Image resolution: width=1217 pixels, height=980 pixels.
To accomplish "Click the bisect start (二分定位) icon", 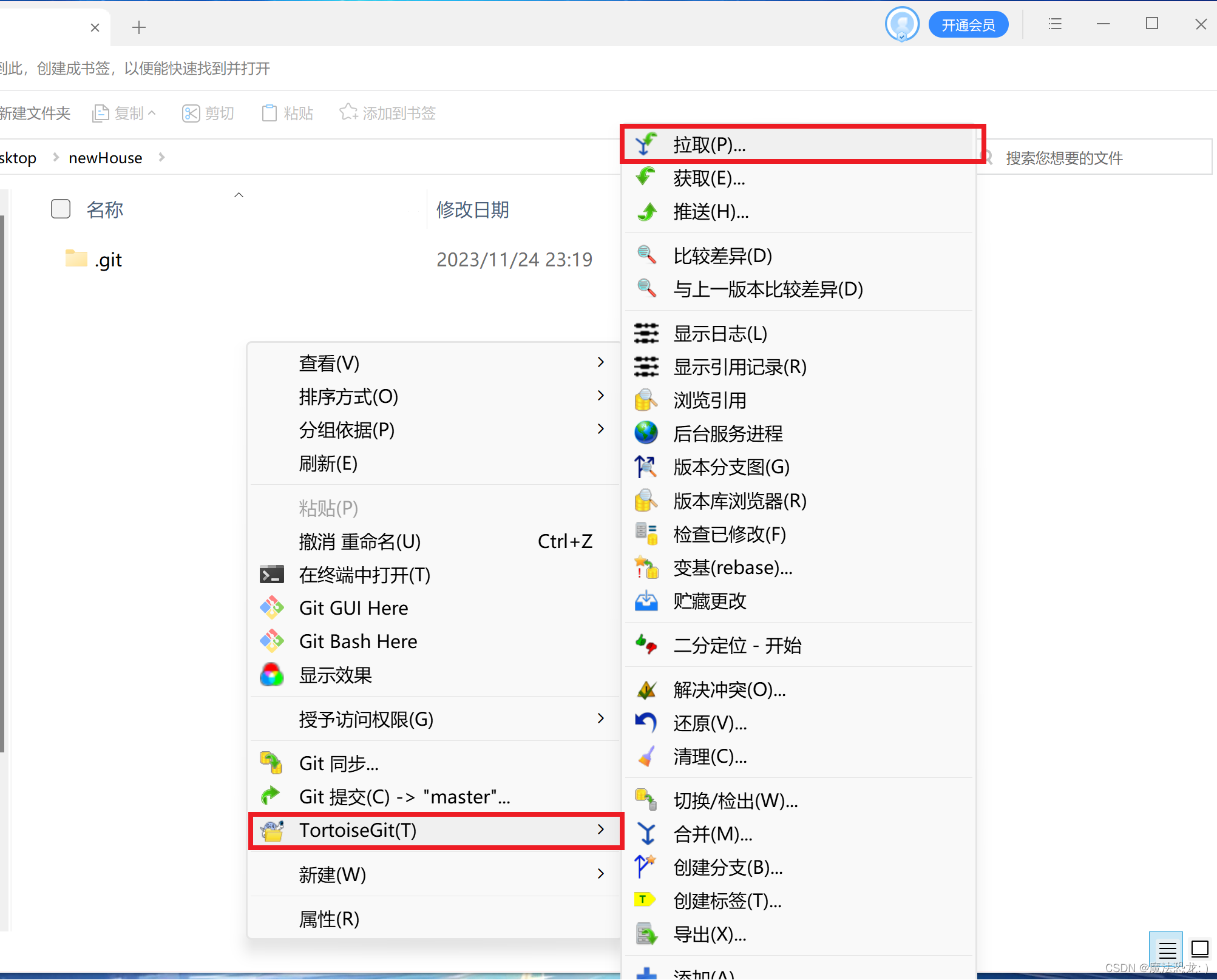I will [646, 645].
